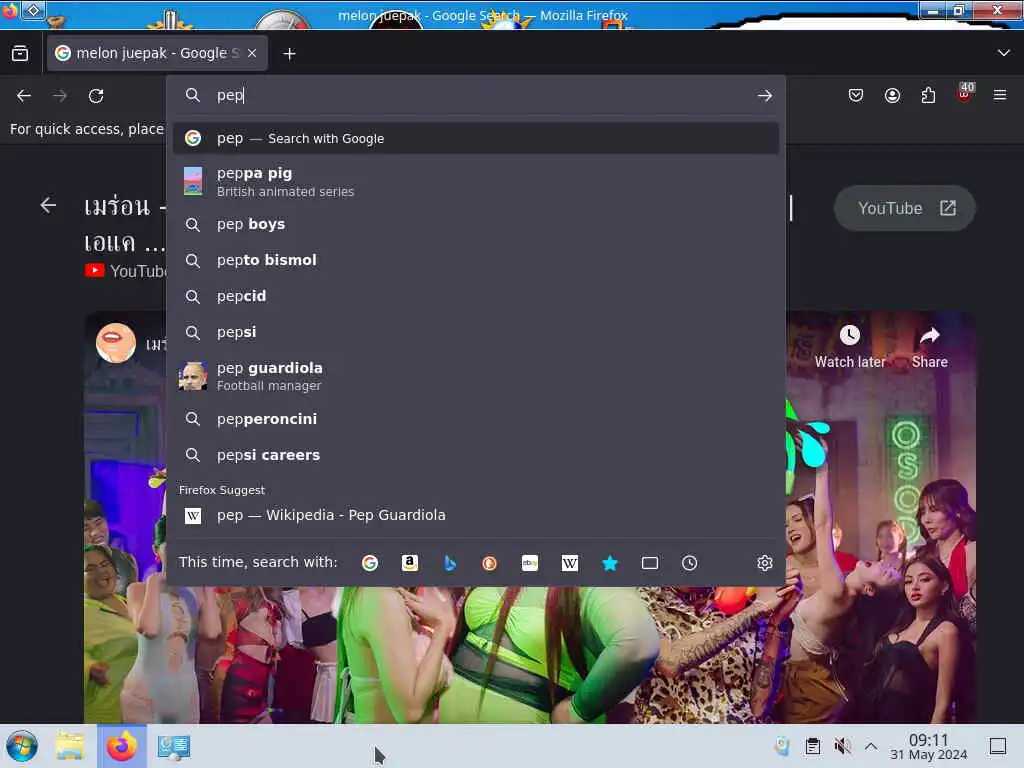
Task: Click the page back arrow beside Thai title
Action: coord(48,206)
